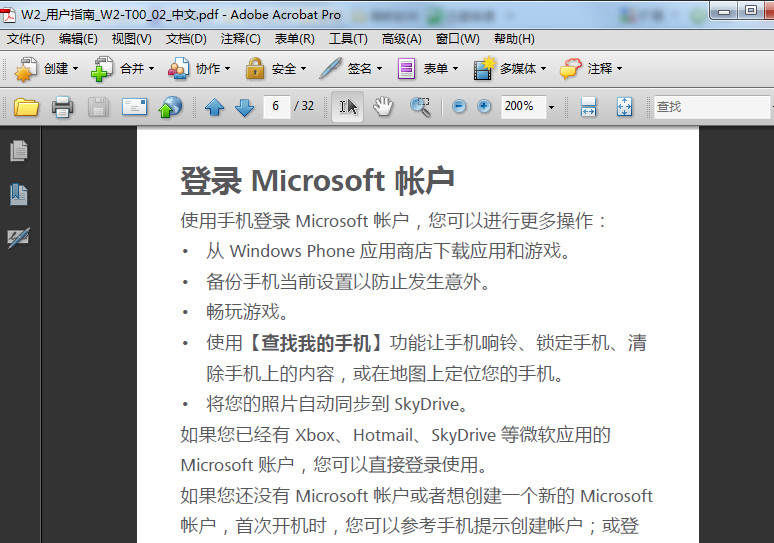Image resolution: width=774 pixels, height=543 pixels.
Task: Click the 协作 collaborate icon
Action: (x=178, y=69)
